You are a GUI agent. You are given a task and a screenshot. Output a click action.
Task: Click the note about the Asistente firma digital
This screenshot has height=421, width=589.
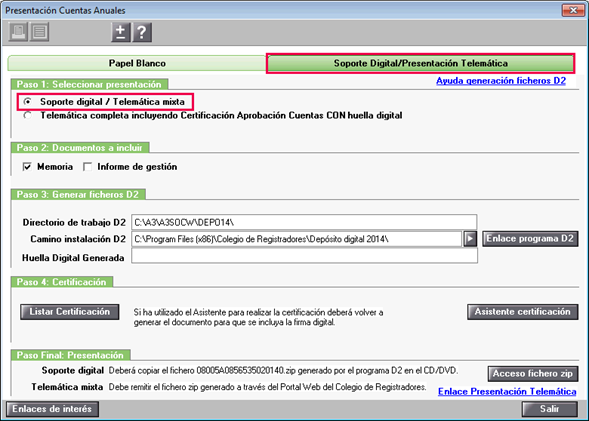258,317
